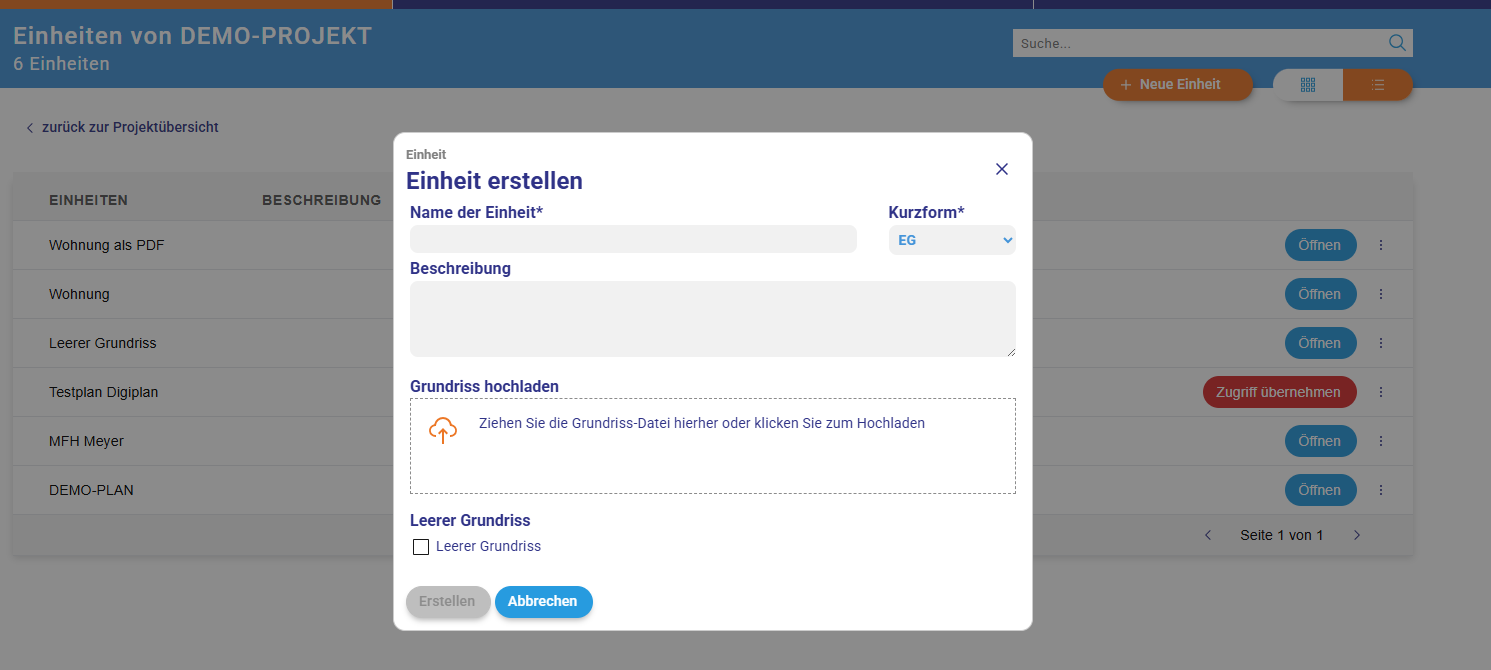Go to next page arrow

1357,535
